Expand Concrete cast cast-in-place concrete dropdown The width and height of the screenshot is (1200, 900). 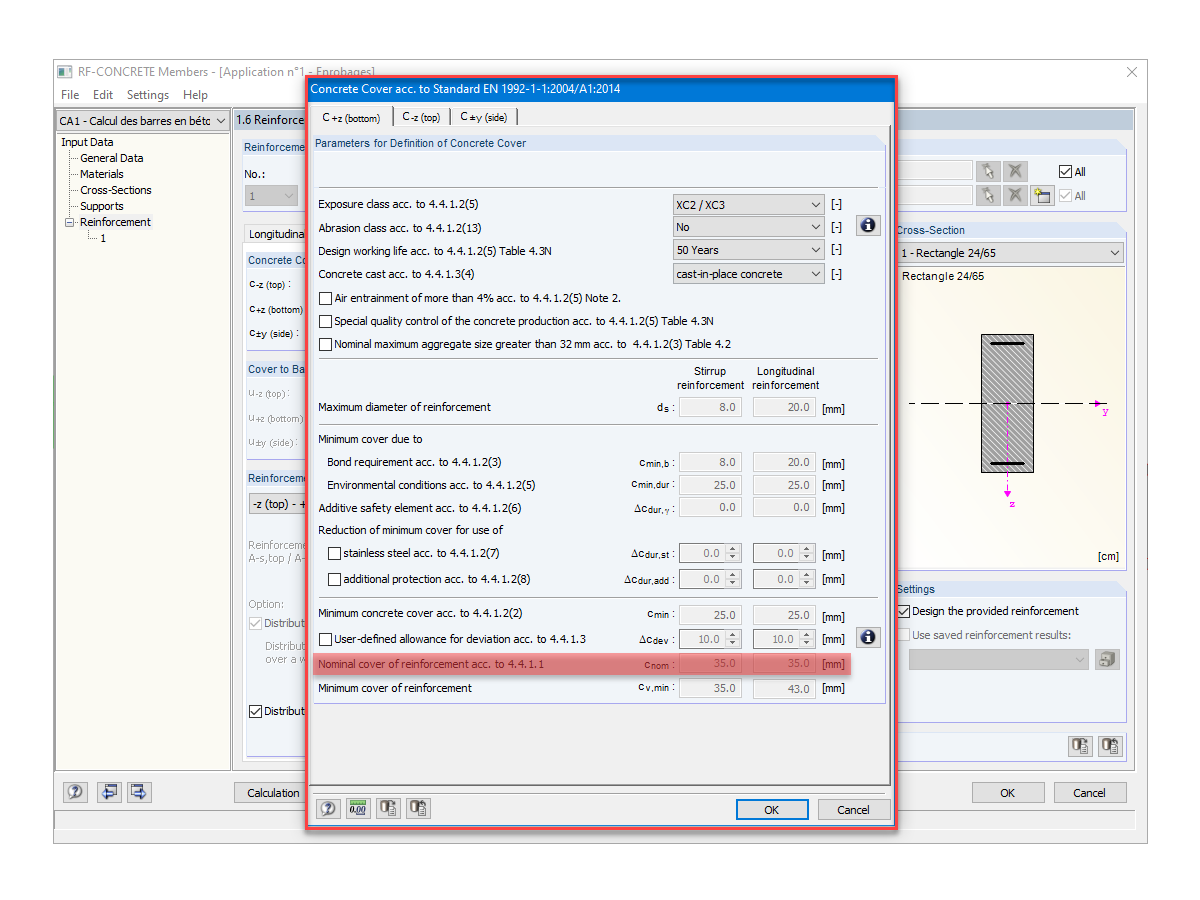tap(749, 274)
